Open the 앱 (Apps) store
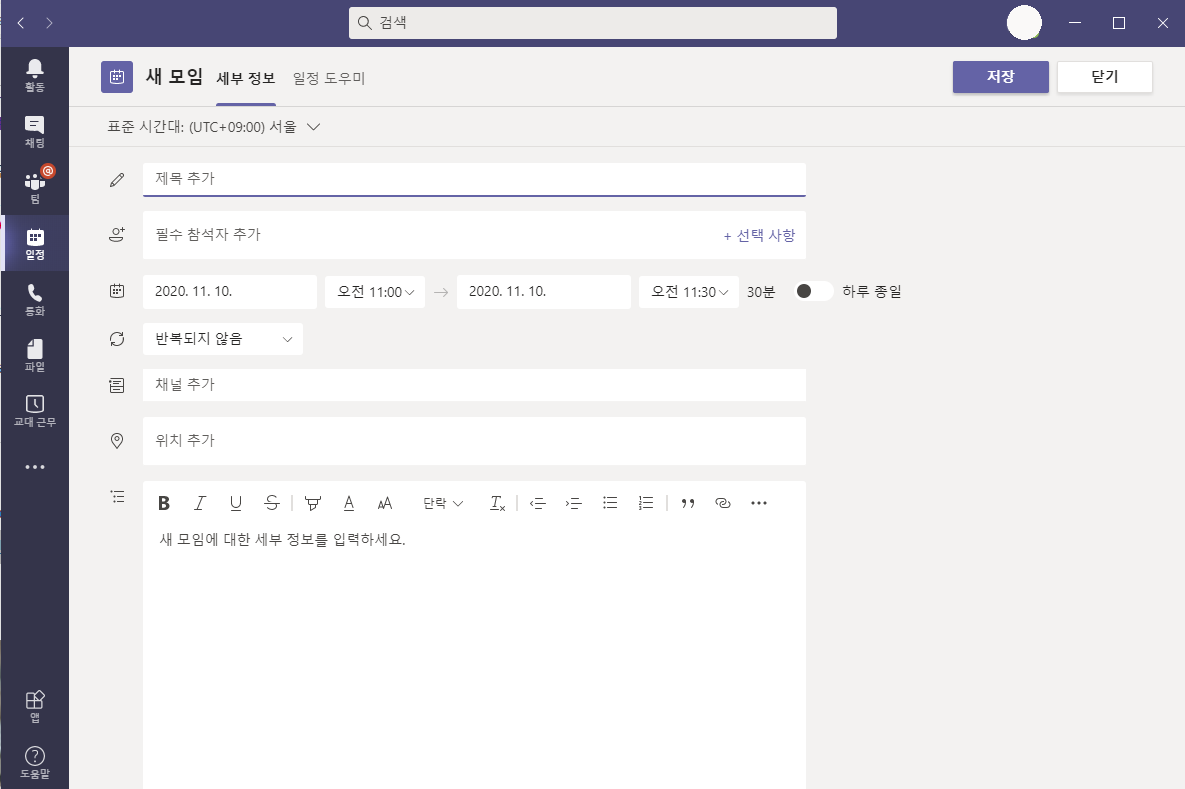Screen dimensions: 1185x789 click(35, 707)
